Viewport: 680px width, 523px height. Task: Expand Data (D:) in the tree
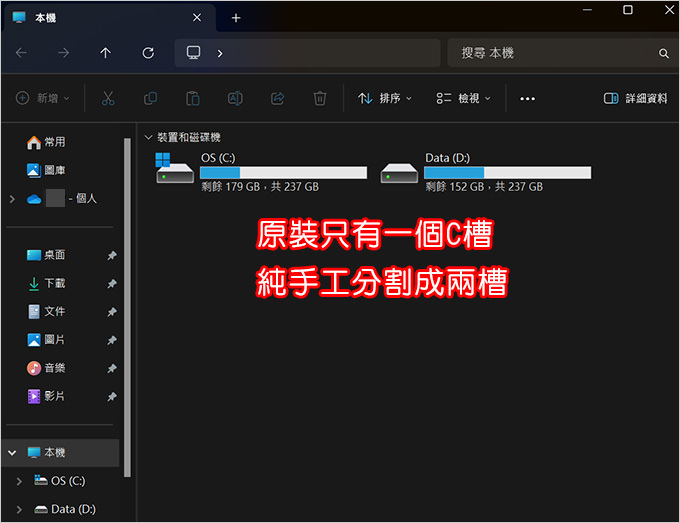pos(19,510)
